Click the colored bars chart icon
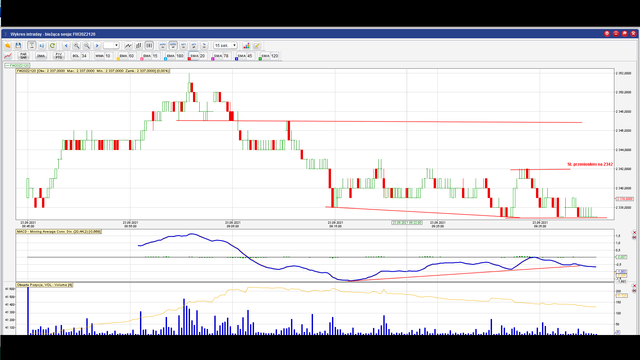Screen dimensions: 640x360 [247, 45]
